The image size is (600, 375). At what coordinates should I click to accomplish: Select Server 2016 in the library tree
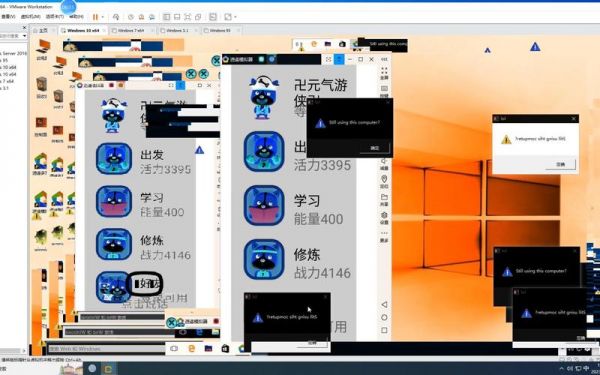pyautogui.click(x=14, y=54)
